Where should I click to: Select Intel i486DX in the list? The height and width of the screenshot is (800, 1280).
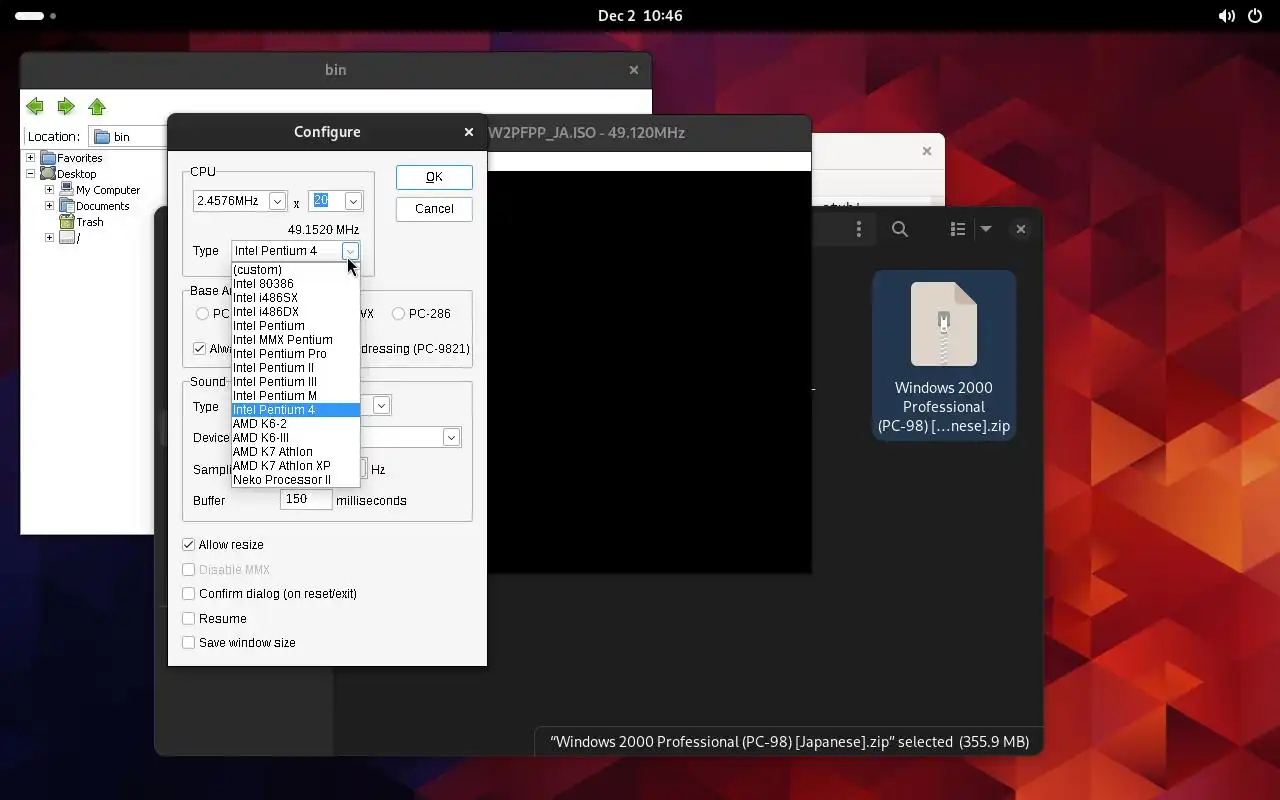click(x=295, y=312)
